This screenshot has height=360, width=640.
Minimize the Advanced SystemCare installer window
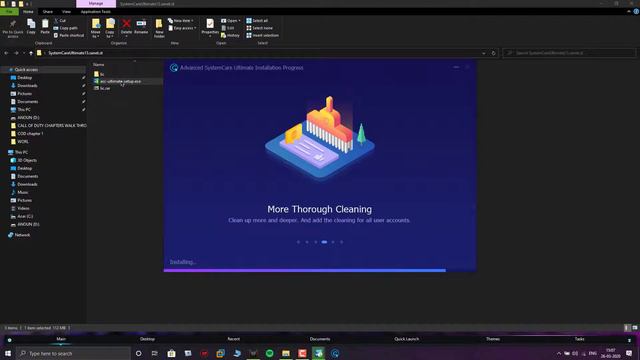pos(456,67)
